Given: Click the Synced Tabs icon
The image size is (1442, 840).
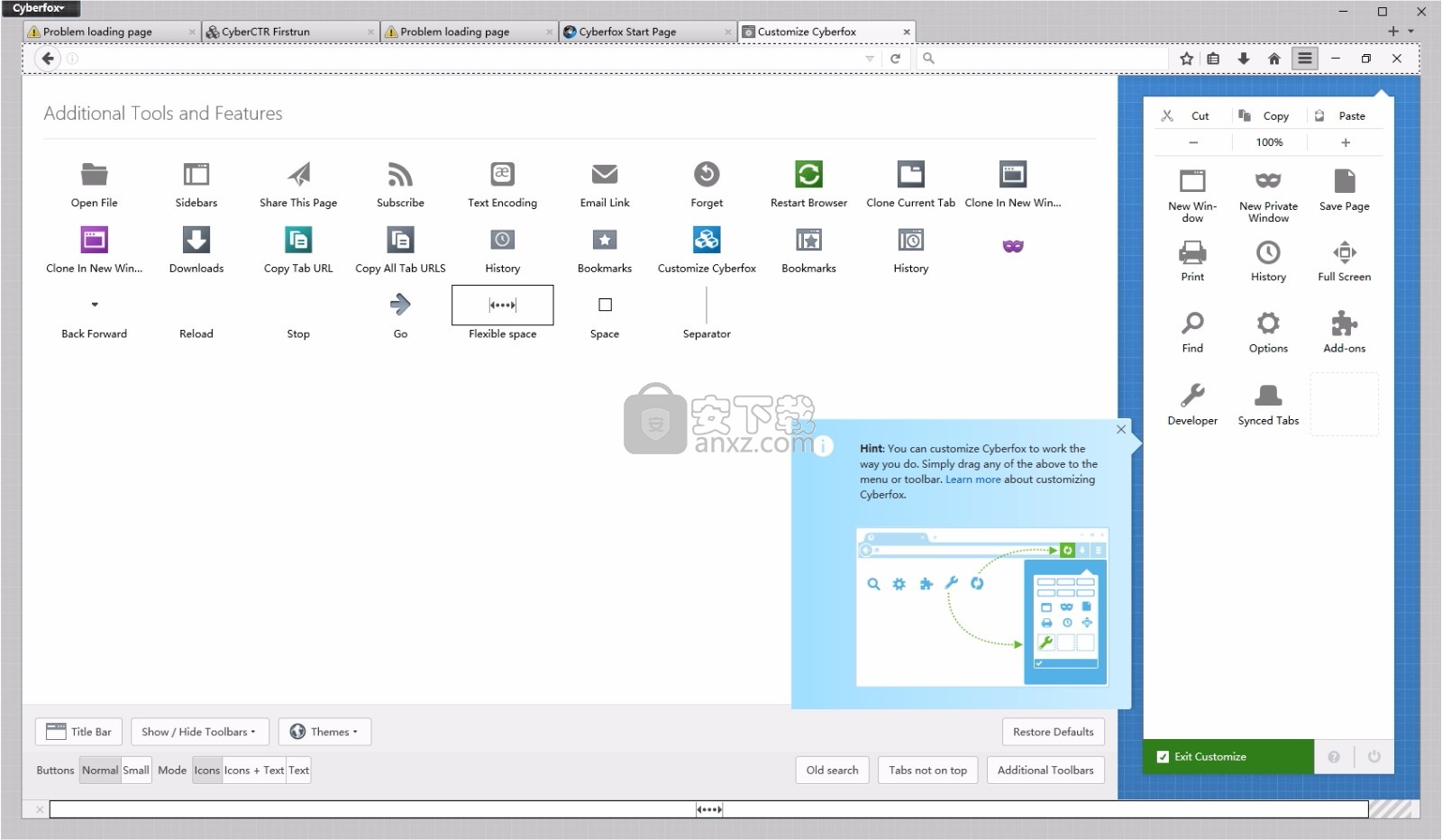Looking at the screenshot, I should tap(1268, 395).
